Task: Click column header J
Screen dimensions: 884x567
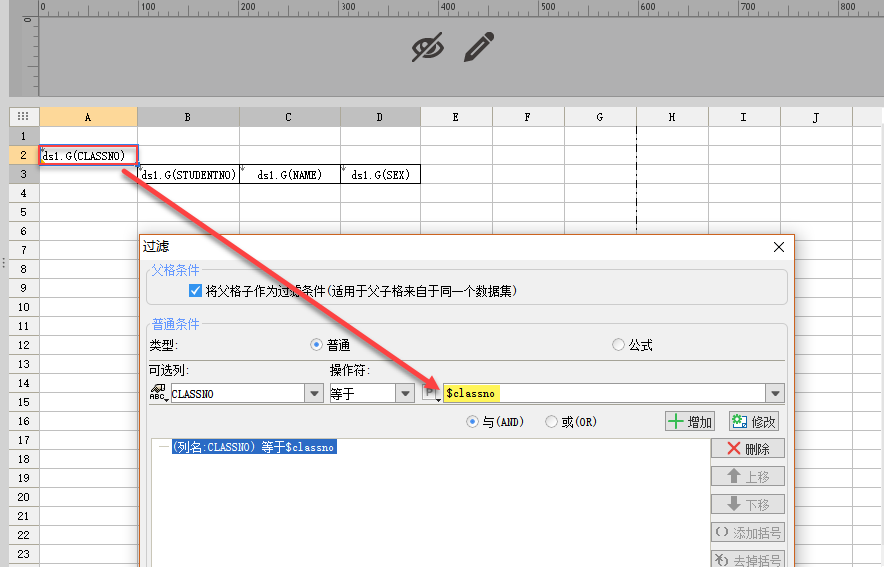Action: pos(816,117)
